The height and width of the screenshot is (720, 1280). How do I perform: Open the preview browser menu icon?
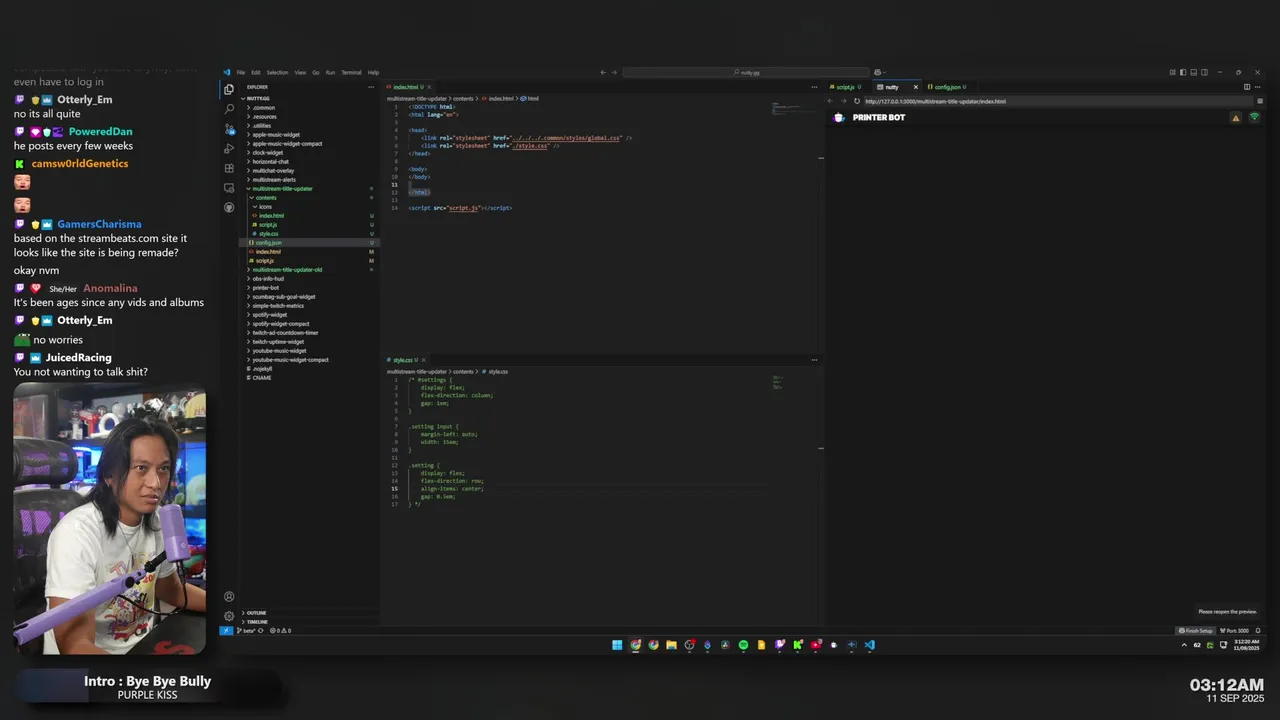click(1260, 101)
